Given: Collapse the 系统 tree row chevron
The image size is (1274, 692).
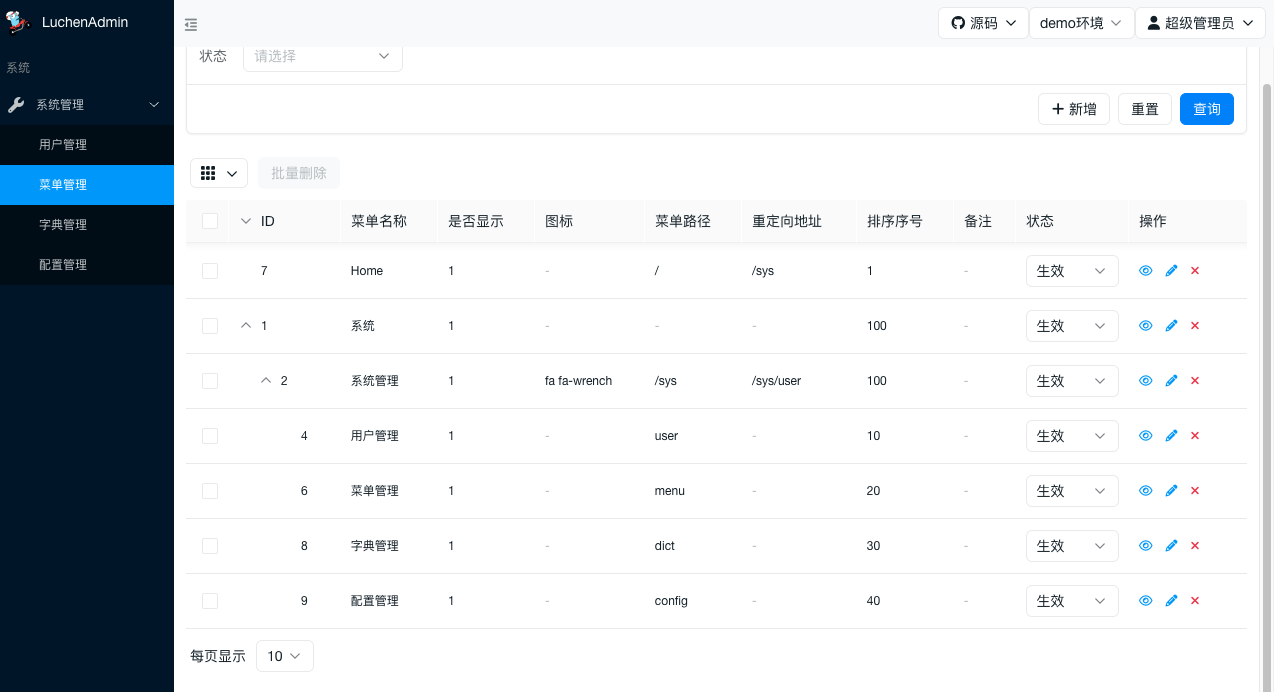Looking at the screenshot, I should (x=246, y=325).
